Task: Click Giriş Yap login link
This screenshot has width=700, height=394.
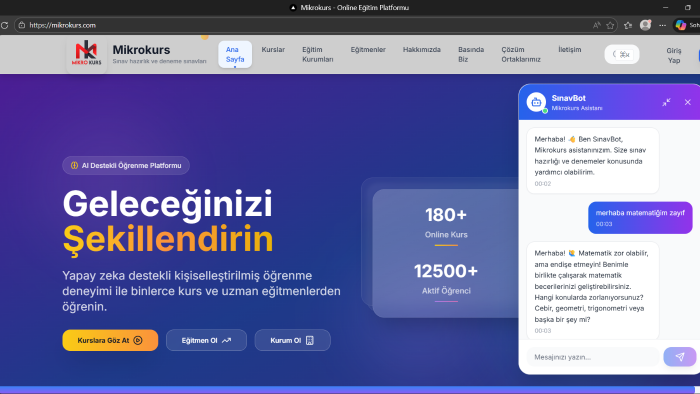Action: pyautogui.click(x=674, y=56)
